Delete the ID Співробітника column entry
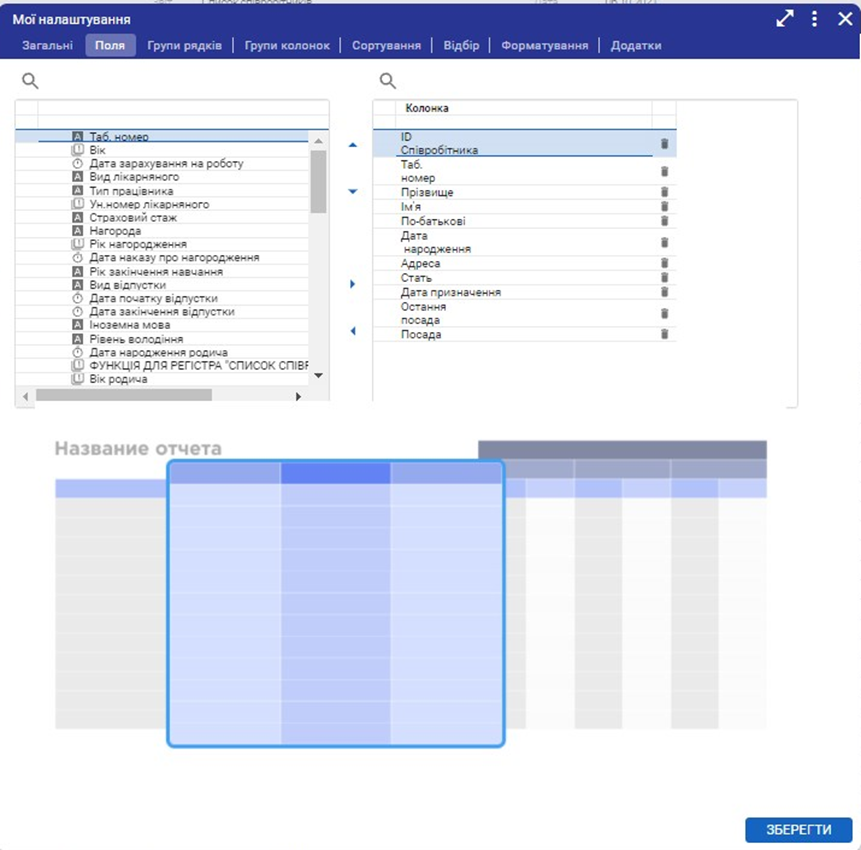Screen dimensions: 861x850 click(x=664, y=143)
